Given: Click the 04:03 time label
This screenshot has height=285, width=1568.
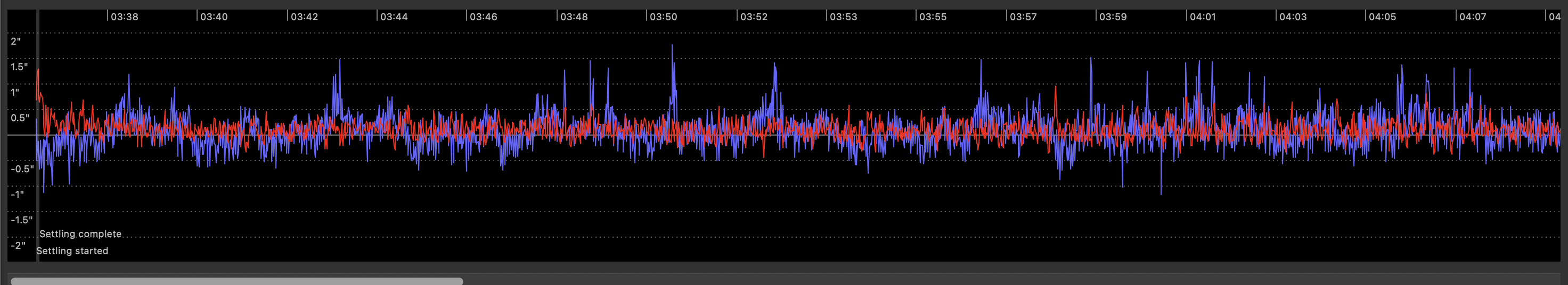Looking at the screenshot, I should tap(1293, 17).
